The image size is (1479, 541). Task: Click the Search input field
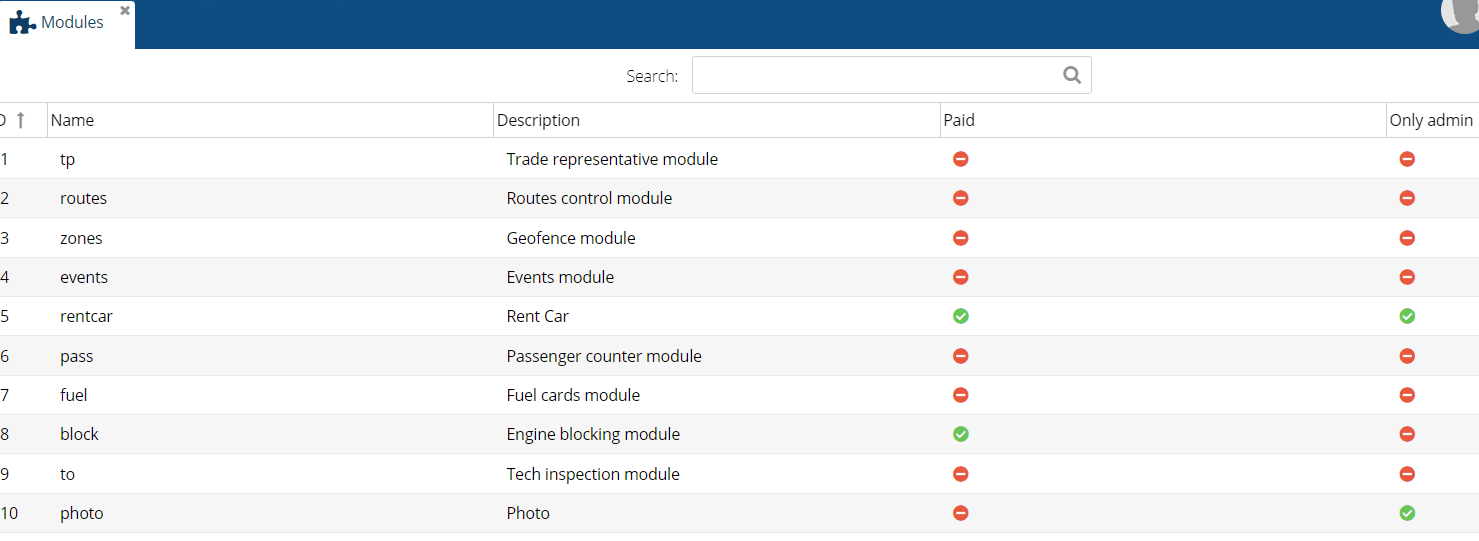875,75
